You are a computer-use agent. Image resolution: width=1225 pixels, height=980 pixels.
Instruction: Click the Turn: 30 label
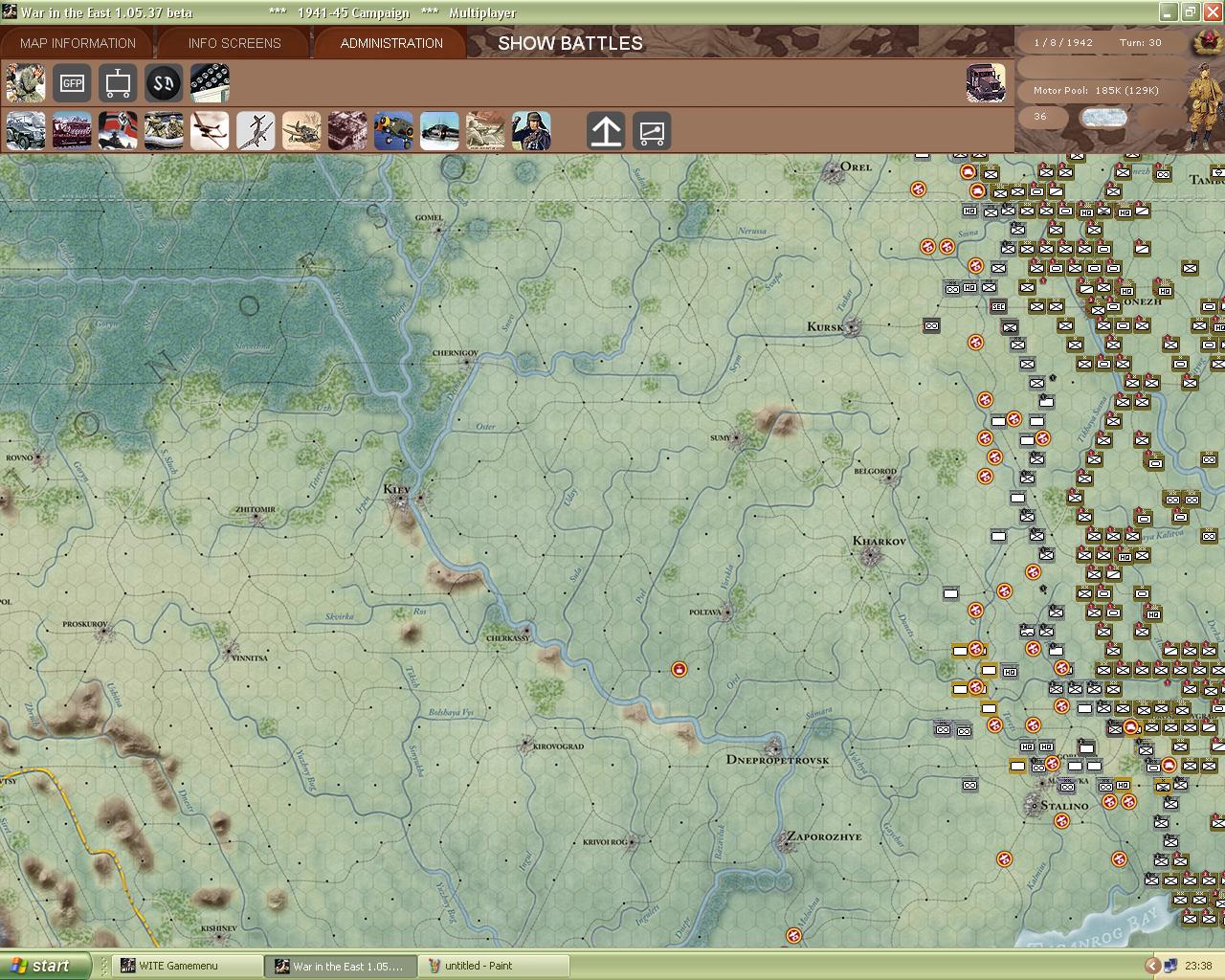click(x=1141, y=43)
